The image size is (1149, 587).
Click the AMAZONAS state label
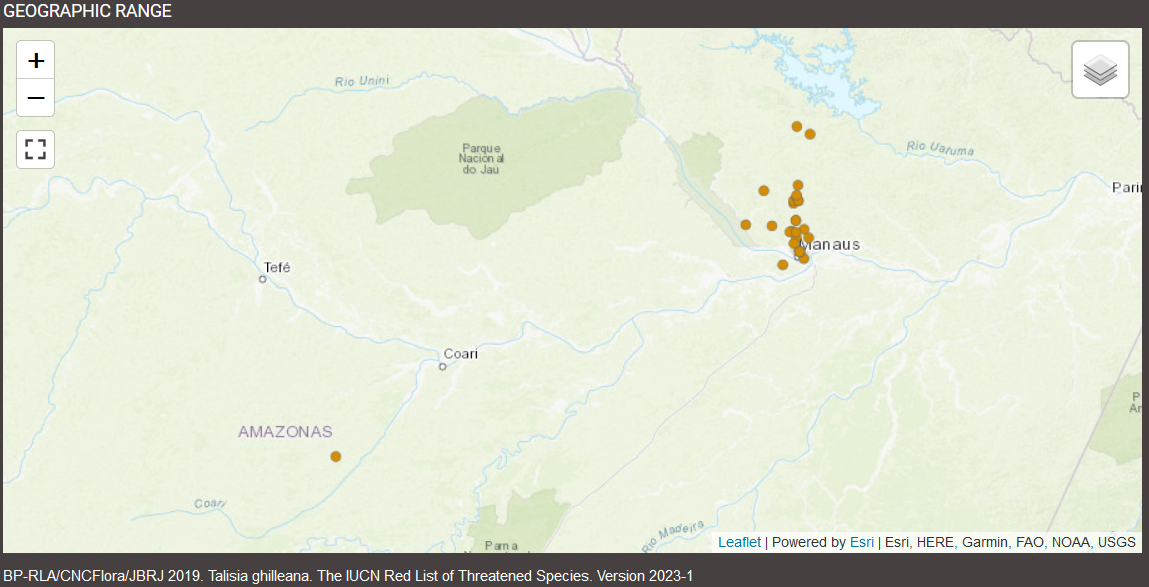point(285,432)
